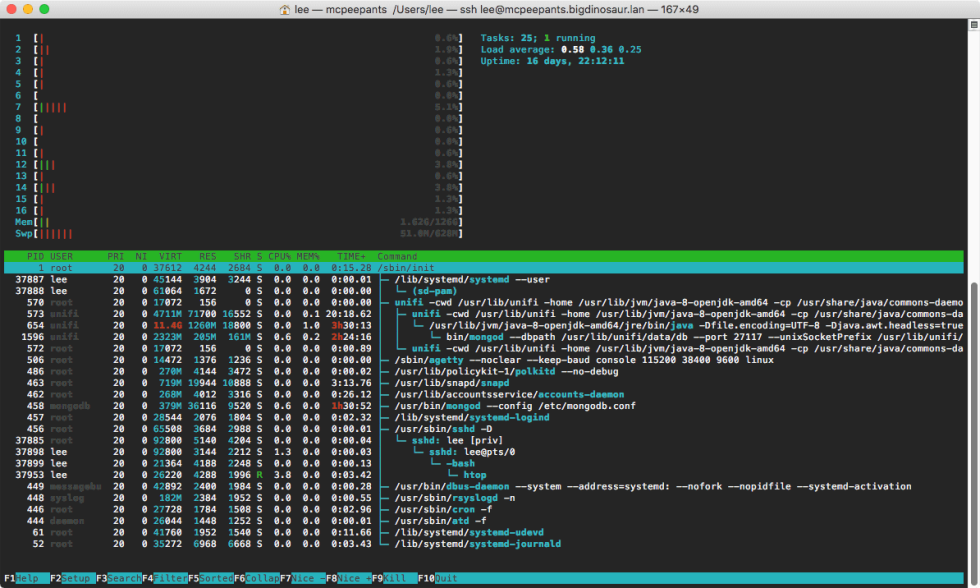The width and height of the screenshot is (980, 588).
Task: Sort by the Command column header
Action: coord(397,256)
